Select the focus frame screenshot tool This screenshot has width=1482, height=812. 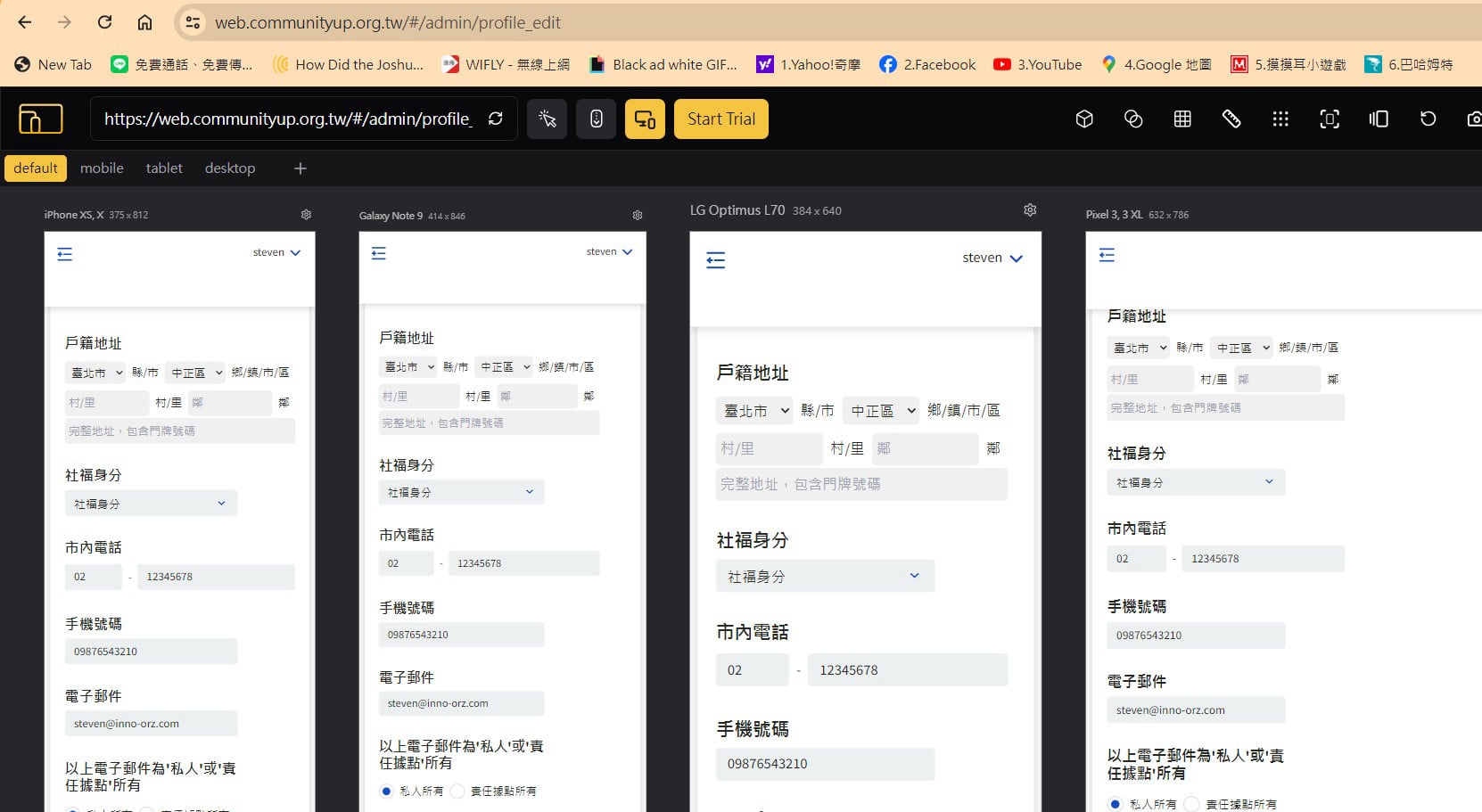(1330, 119)
